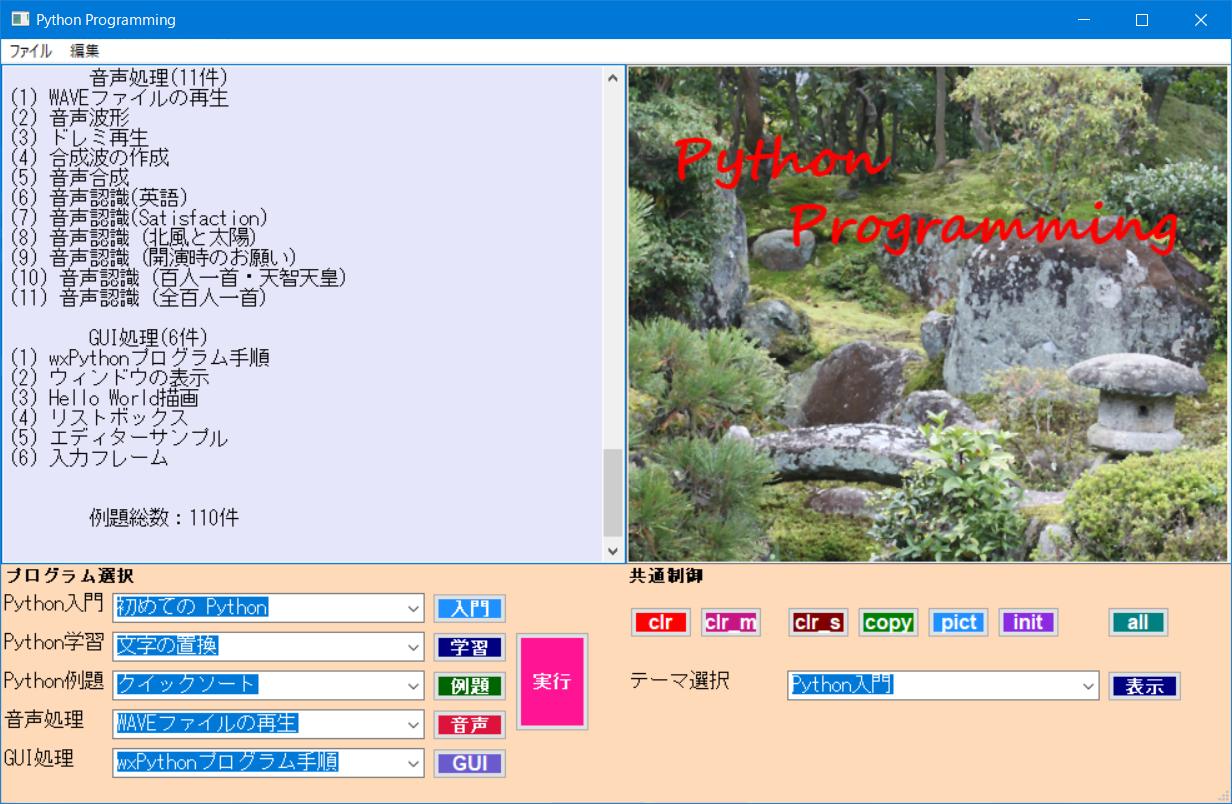Viewport: 1232px width, 804px height.
Task: Click the text list scrollbar down arrow
Action: [614, 551]
